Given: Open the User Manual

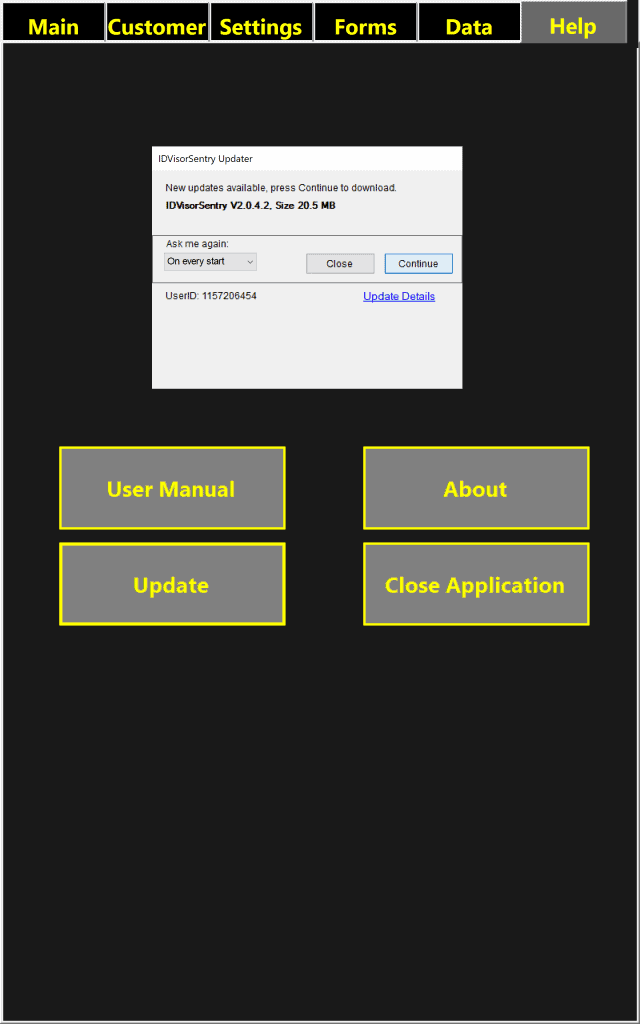Looking at the screenshot, I should [x=172, y=488].
